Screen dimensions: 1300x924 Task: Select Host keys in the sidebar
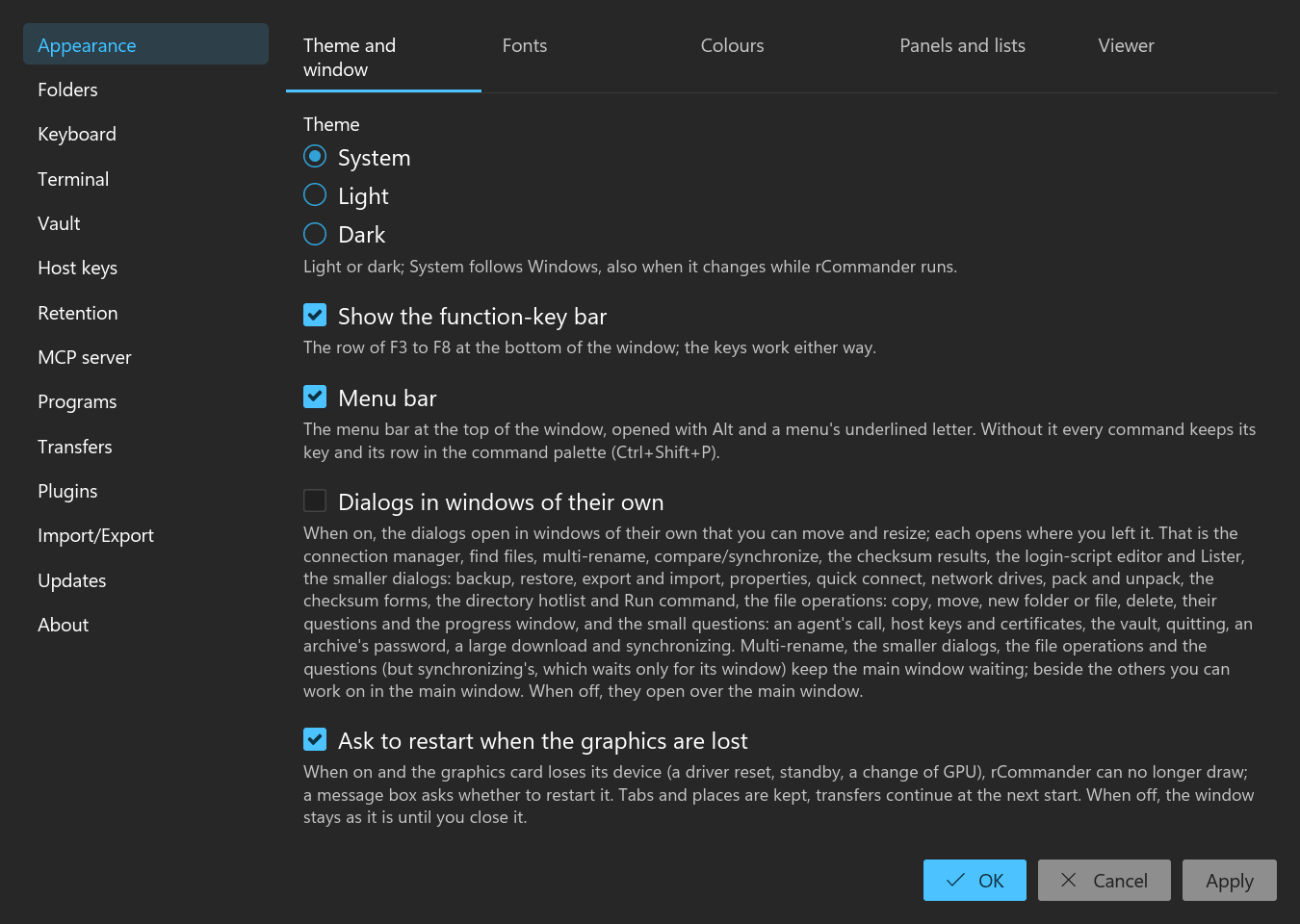(145, 268)
